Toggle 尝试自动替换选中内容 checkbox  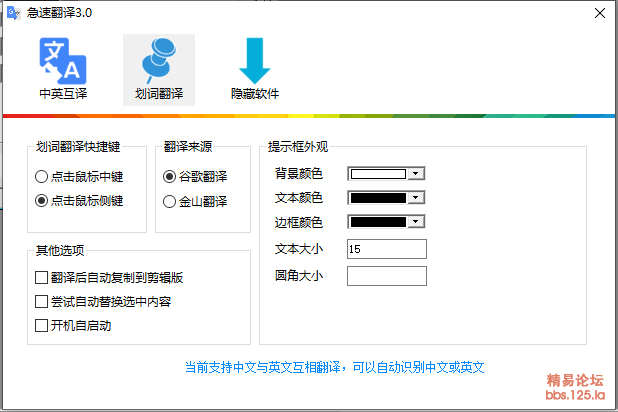point(42,301)
